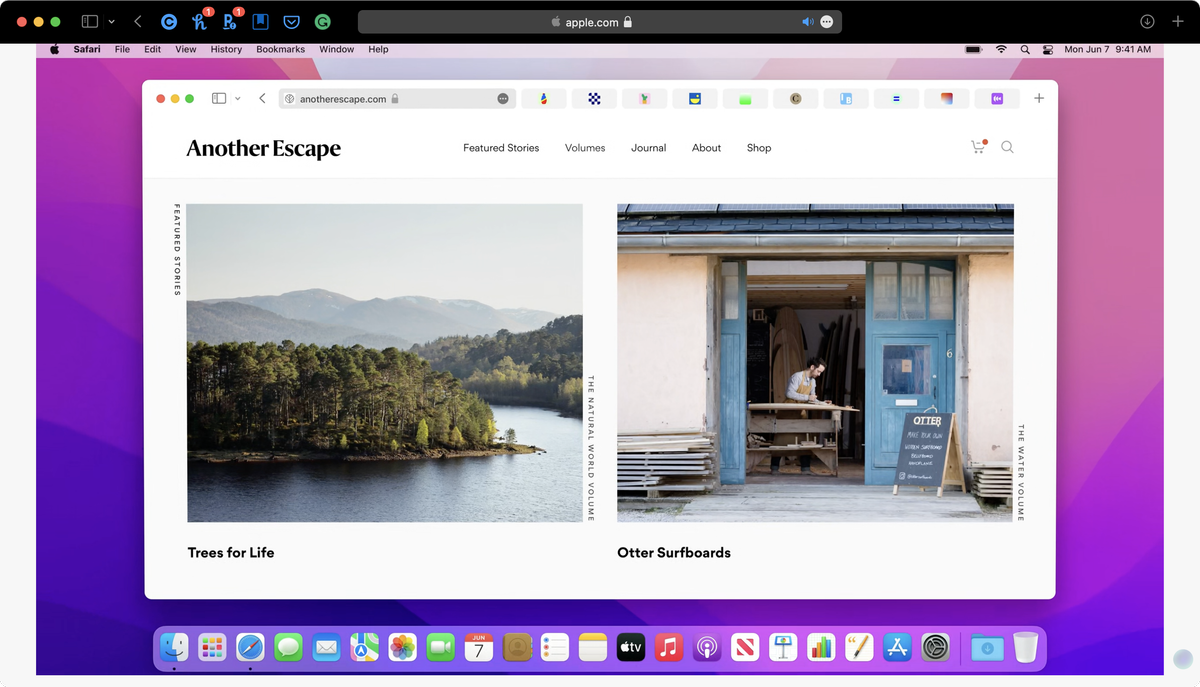Mute audio on the apple.com tab
This screenshot has width=1200, height=687.
806,20
